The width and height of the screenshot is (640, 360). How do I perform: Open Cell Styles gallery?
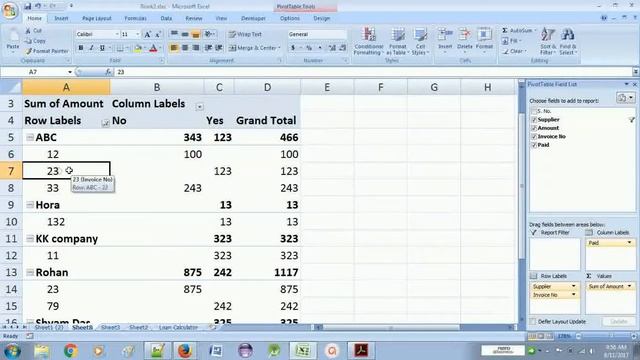pyautogui.click(x=420, y=41)
